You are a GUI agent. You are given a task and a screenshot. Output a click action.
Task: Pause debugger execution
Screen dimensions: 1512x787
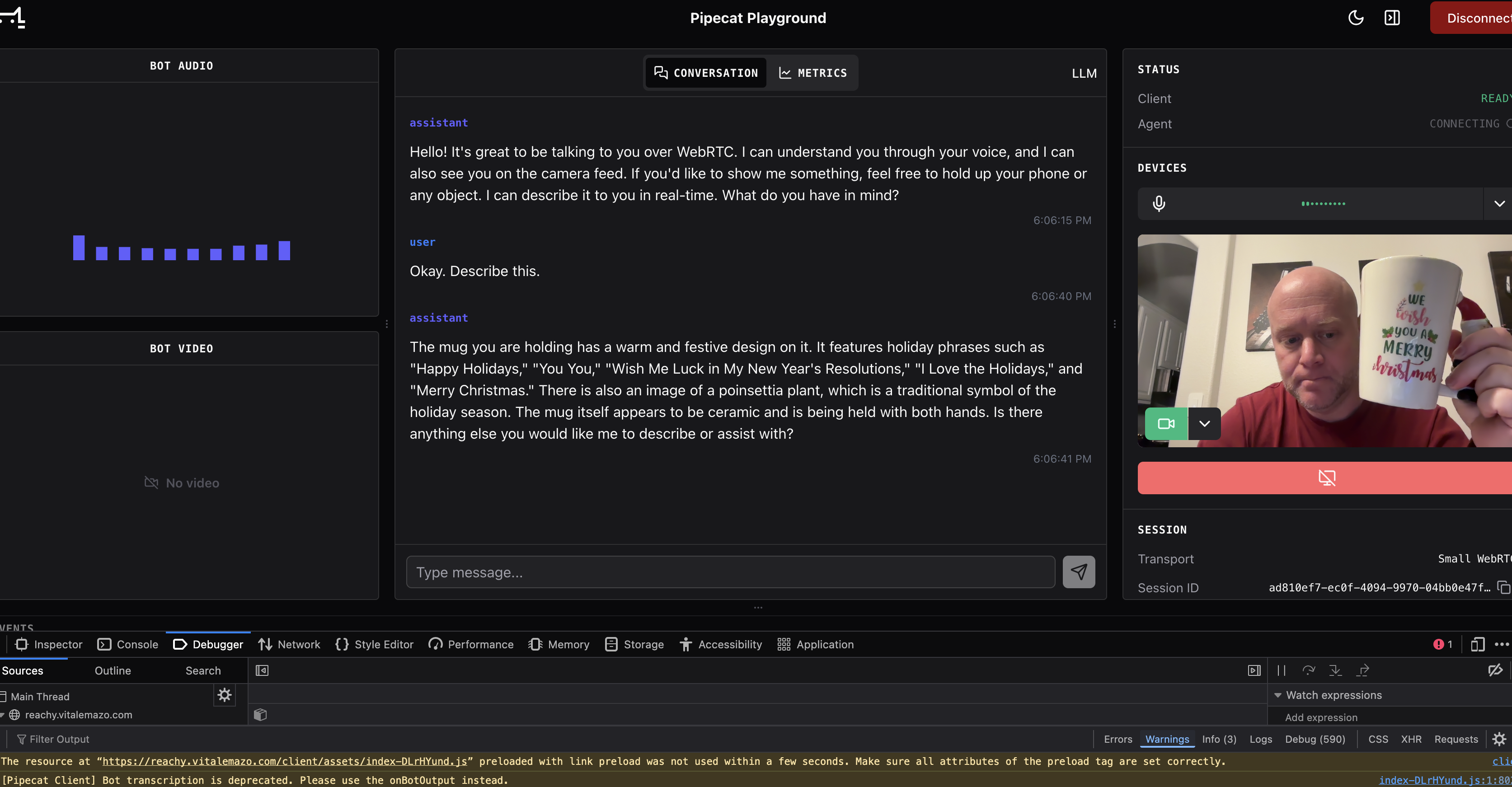coord(1281,670)
